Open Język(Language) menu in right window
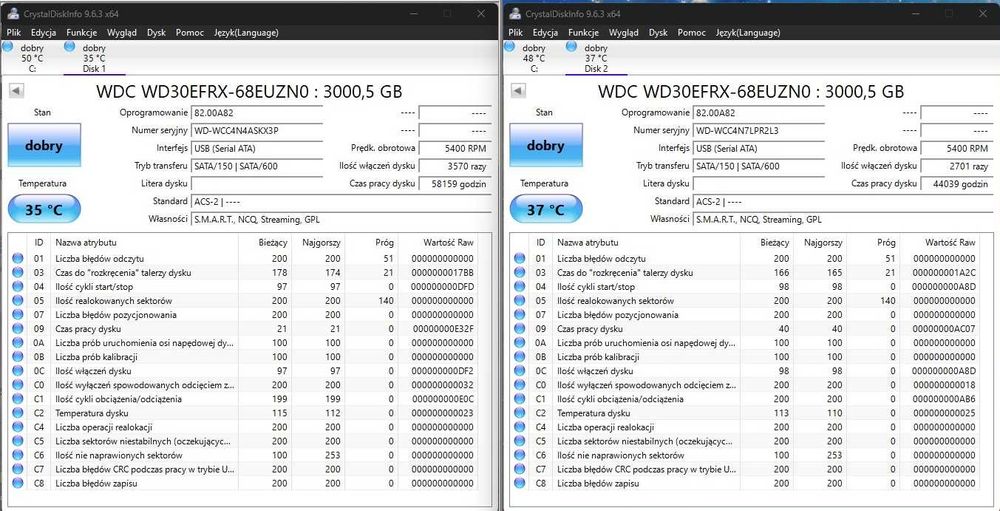This screenshot has width=1000, height=511. coord(748,33)
